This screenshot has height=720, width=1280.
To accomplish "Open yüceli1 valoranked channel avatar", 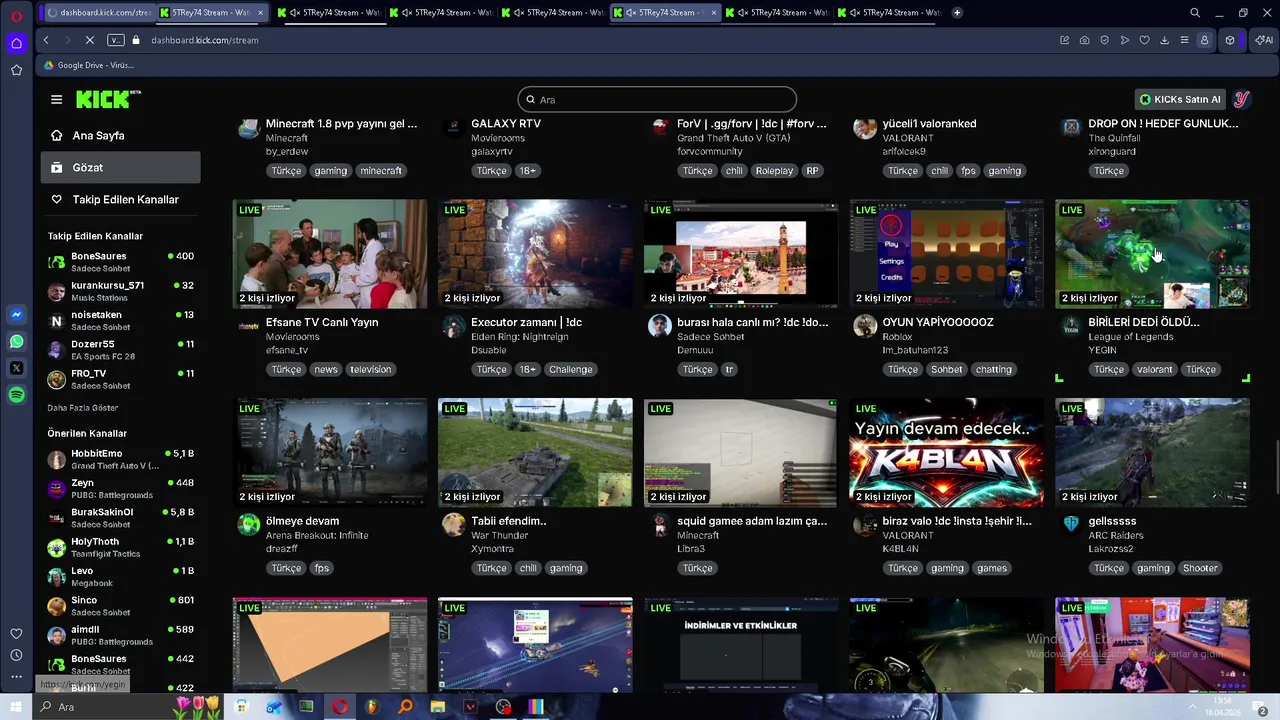I will pyautogui.click(x=865, y=128).
